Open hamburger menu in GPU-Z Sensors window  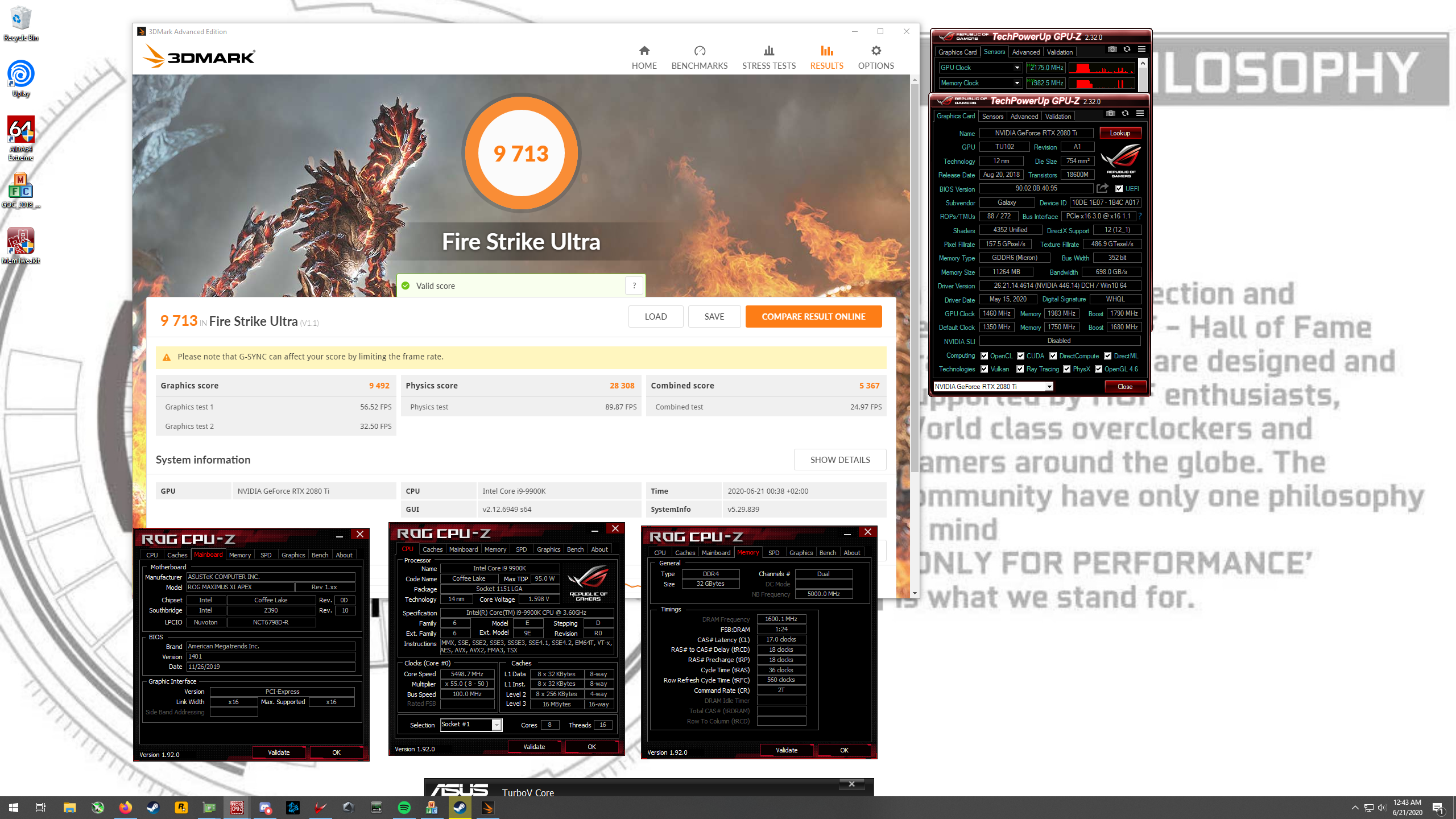click(x=1141, y=49)
